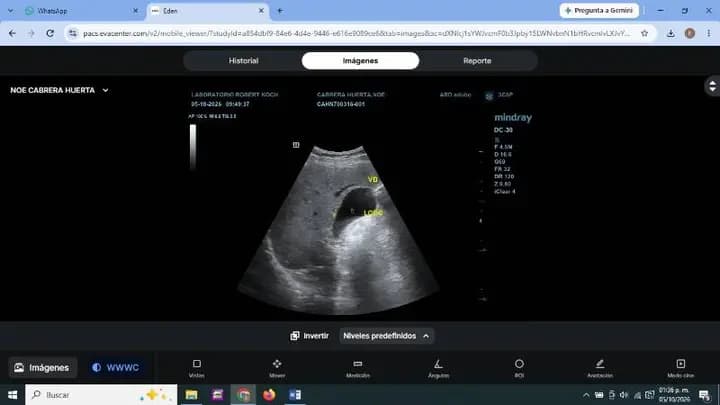Viewport: 720px width, 405px height.
Task: Select the Imágenes tab
Action: click(360, 61)
